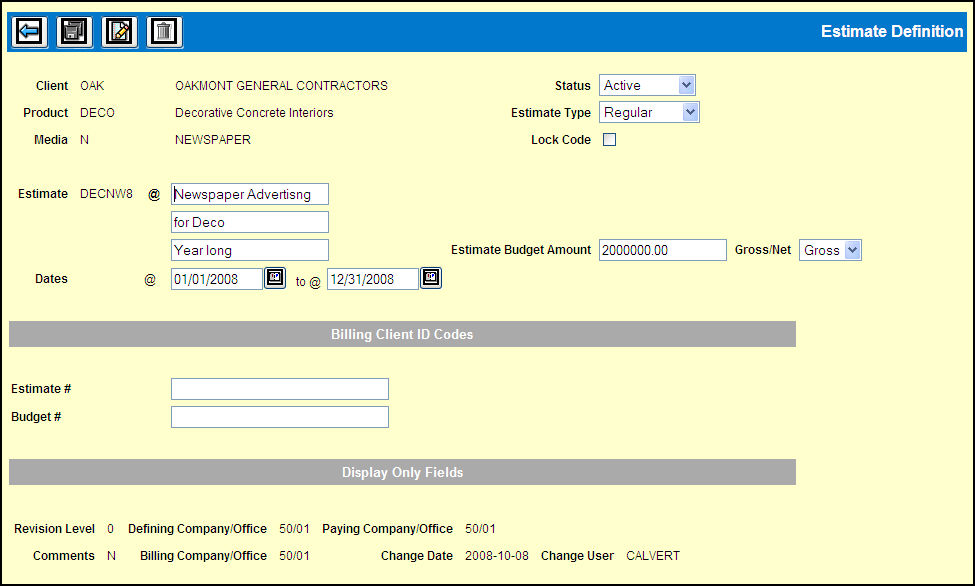This screenshot has height=586, width=975.
Task: Click the Revision Level value 0
Action: [110, 529]
